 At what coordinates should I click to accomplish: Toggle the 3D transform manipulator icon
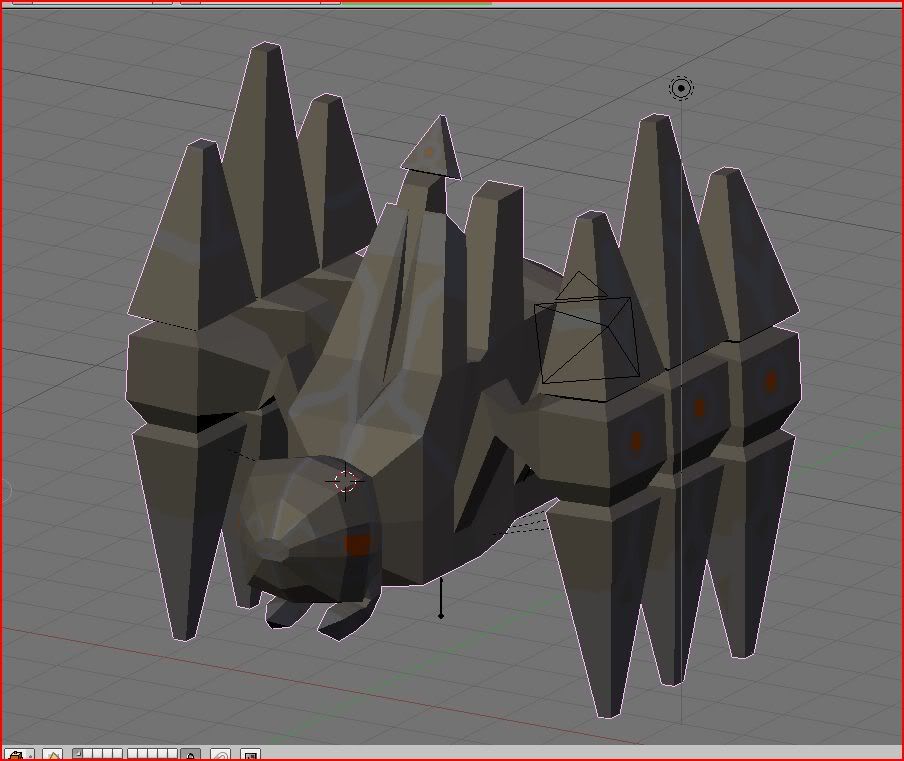[x=53, y=755]
